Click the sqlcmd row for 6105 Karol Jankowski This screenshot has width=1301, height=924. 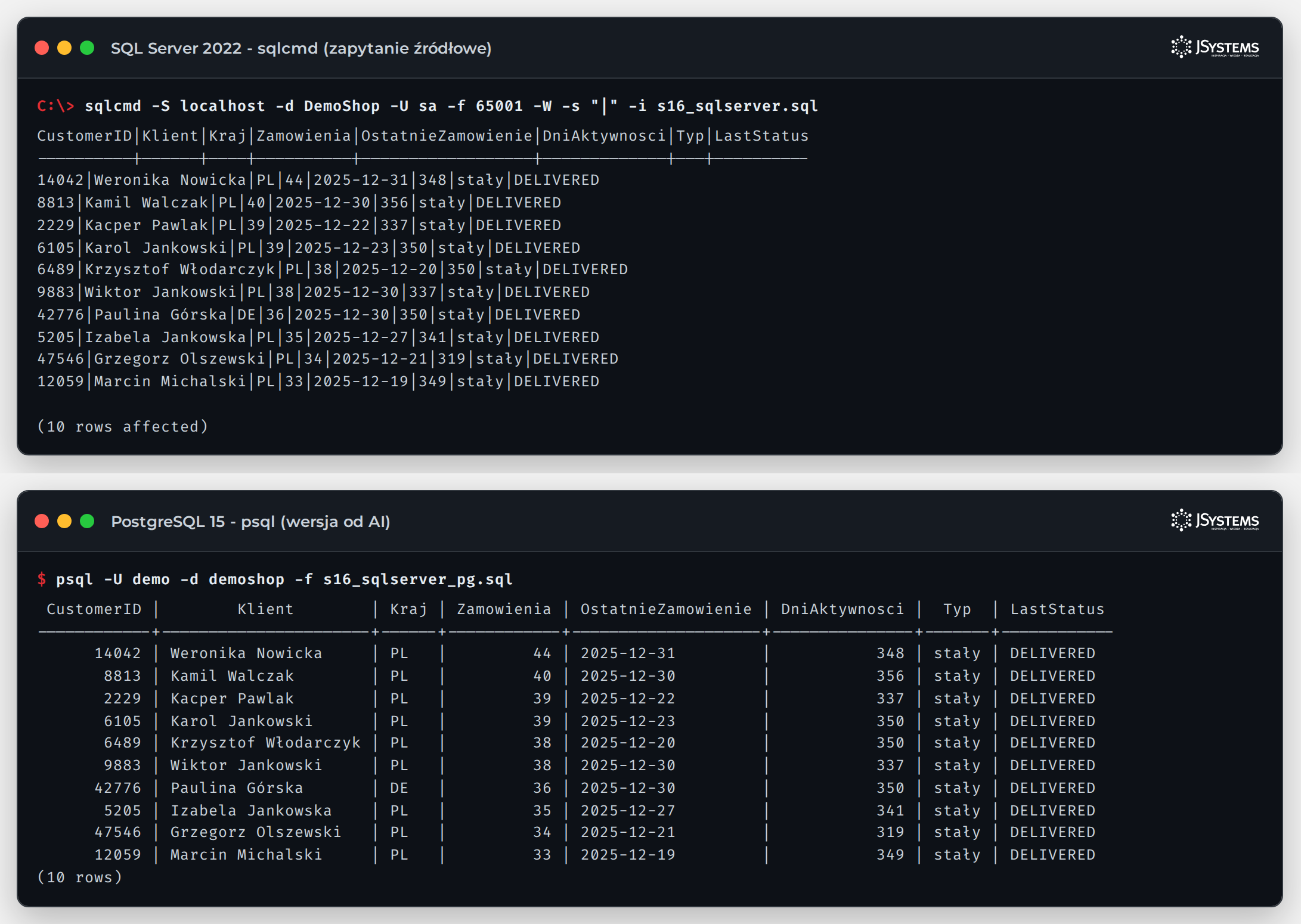[309, 248]
